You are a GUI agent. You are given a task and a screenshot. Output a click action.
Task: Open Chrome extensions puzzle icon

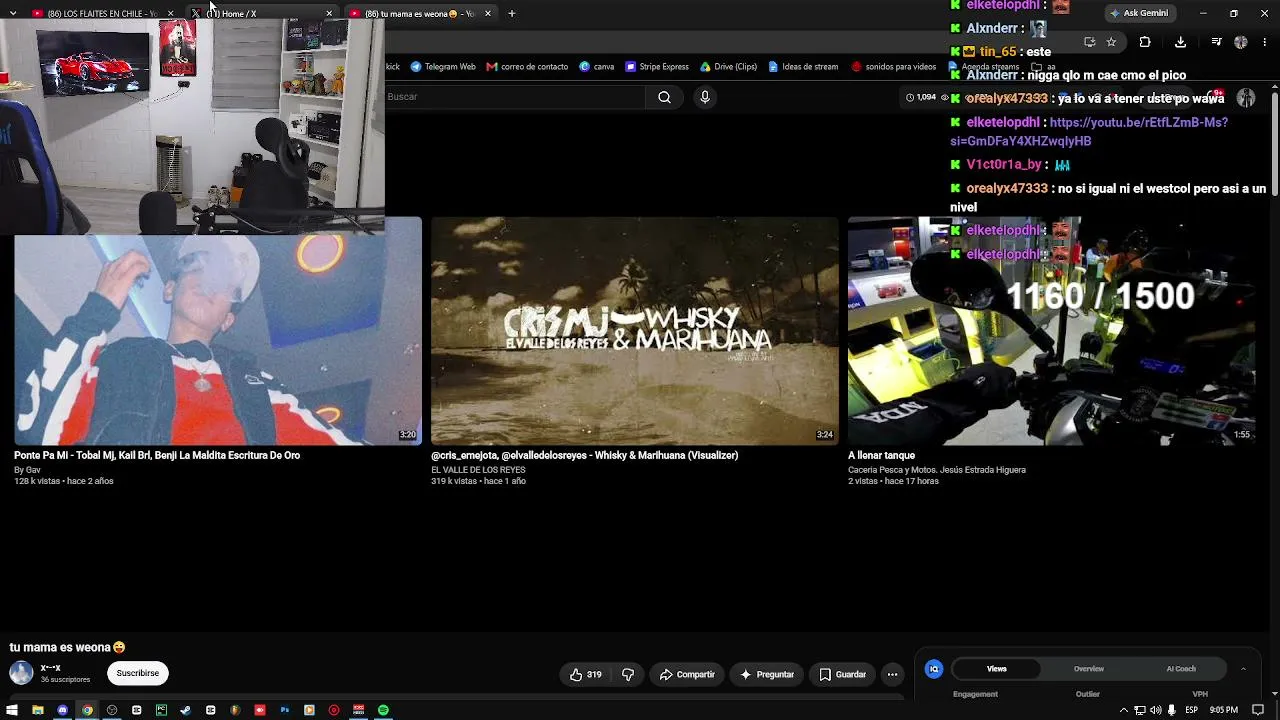[x=1145, y=42]
